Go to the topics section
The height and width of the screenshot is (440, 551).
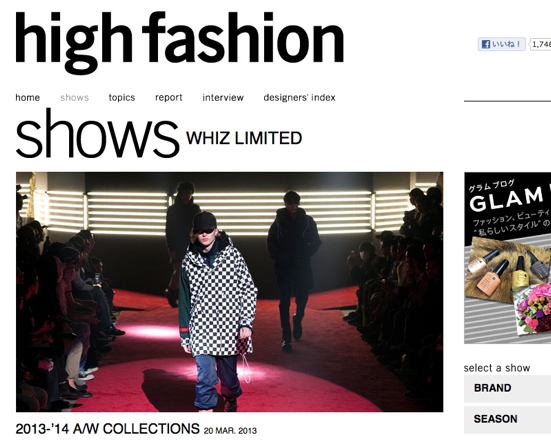[122, 98]
